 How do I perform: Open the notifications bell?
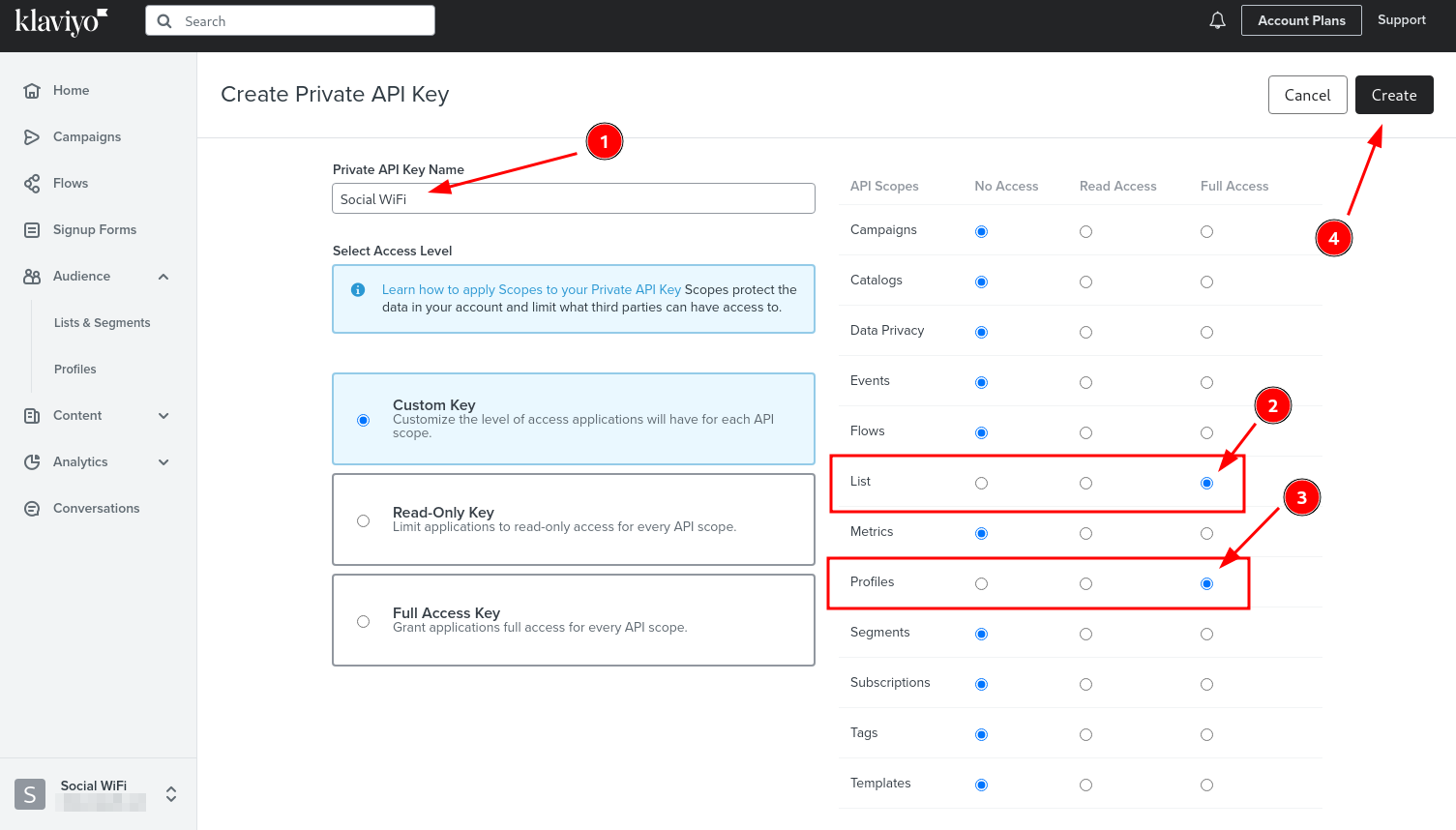(1218, 20)
